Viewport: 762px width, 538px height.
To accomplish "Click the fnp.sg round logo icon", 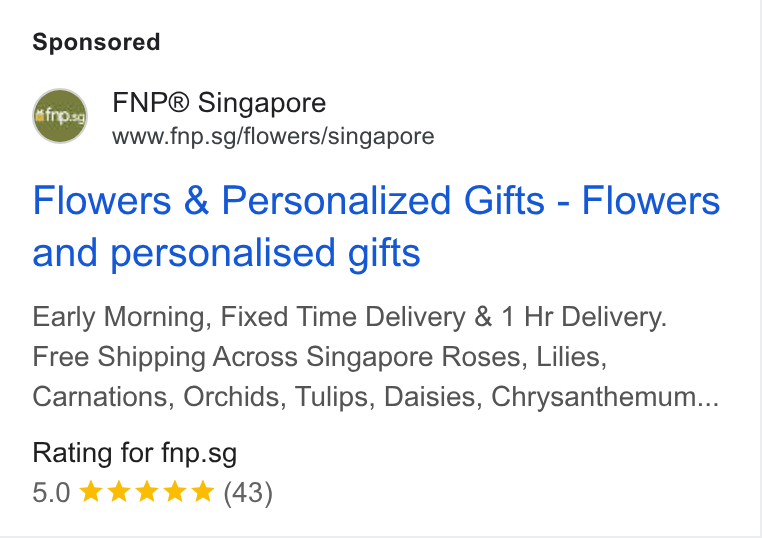I will [60, 116].
